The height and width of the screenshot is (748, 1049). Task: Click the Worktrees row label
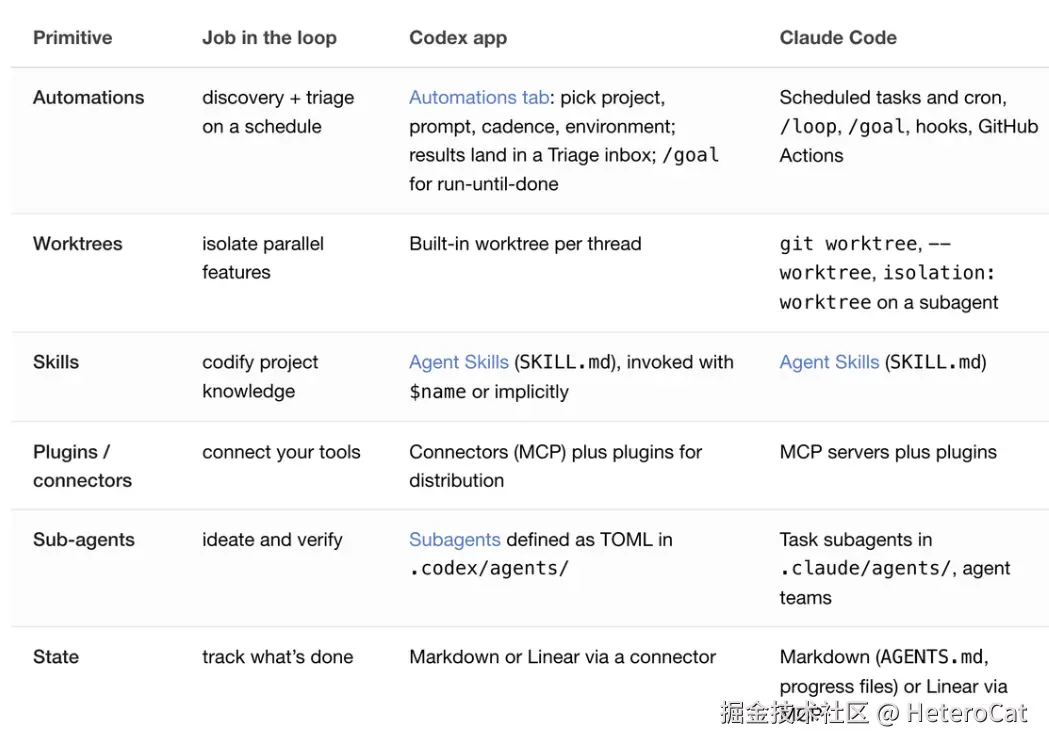pyautogui.click(x=78, y=244)
